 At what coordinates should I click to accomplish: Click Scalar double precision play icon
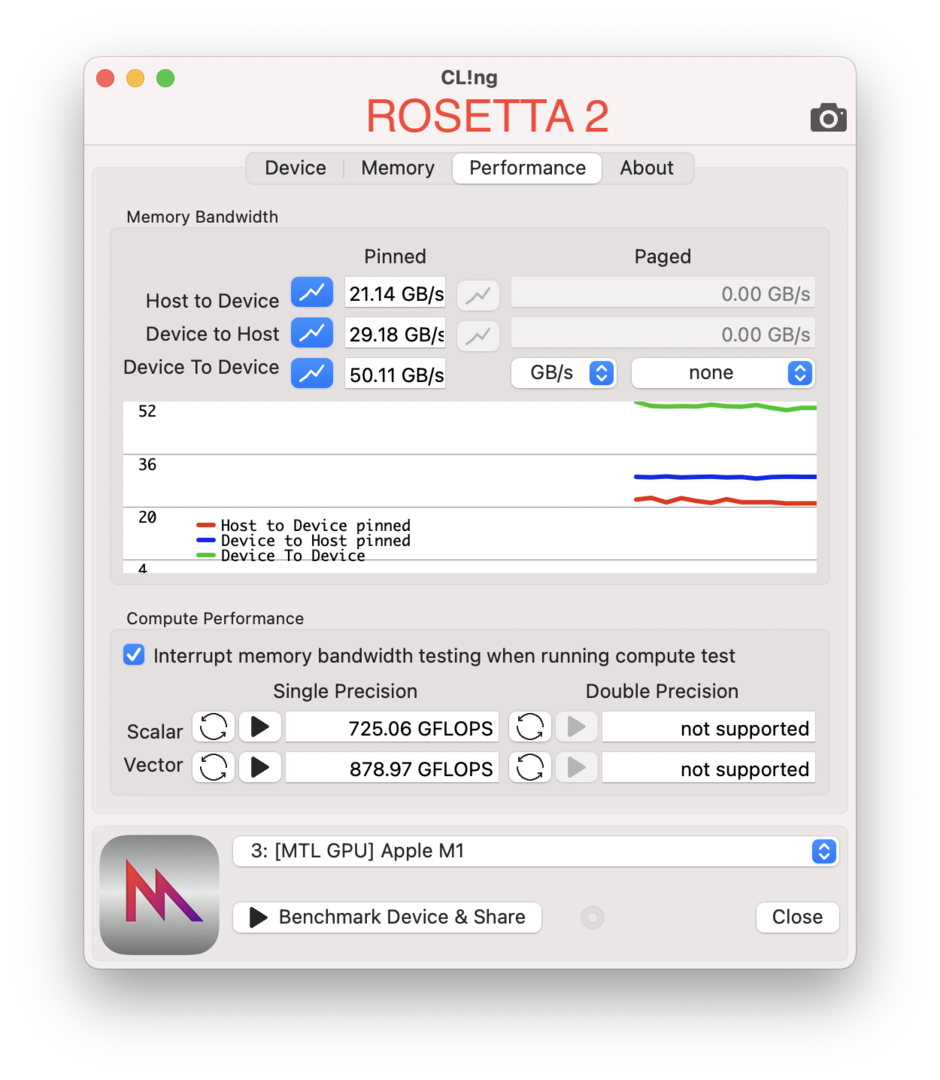coord(576,727)
